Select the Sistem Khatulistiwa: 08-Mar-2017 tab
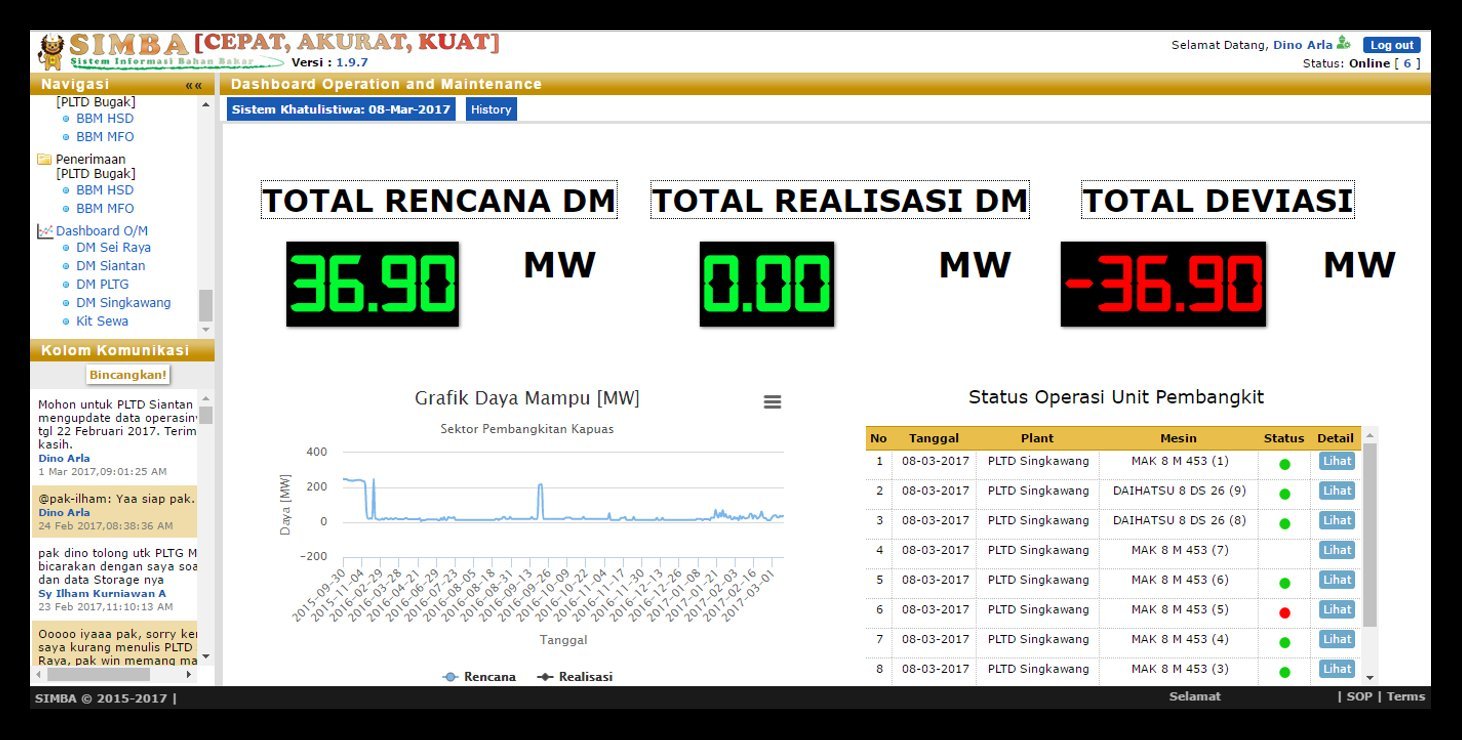1462x740 pixels. point(343,109)
